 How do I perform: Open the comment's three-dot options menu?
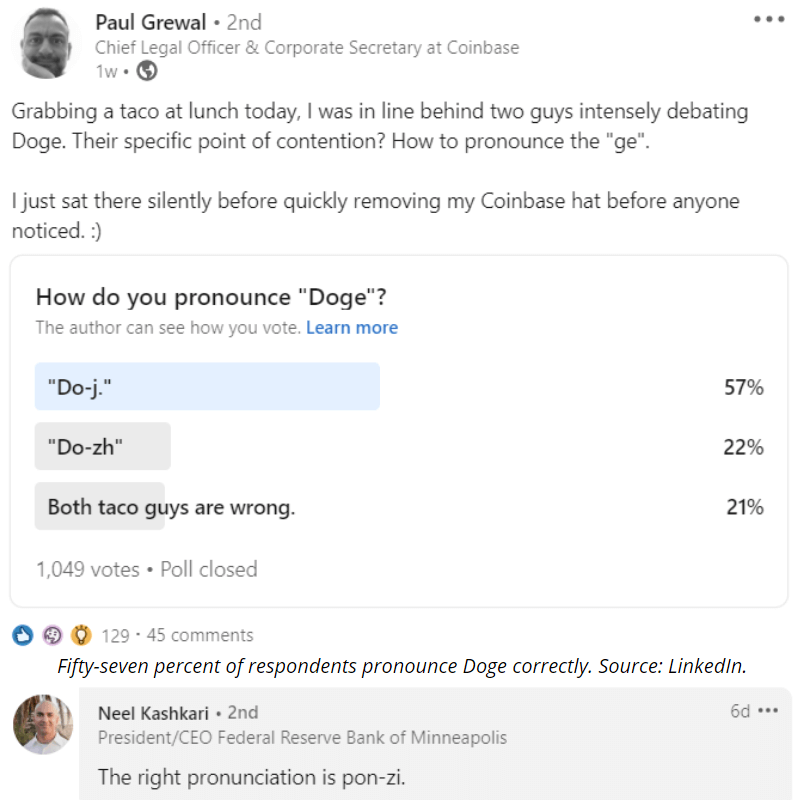(768, 711)
